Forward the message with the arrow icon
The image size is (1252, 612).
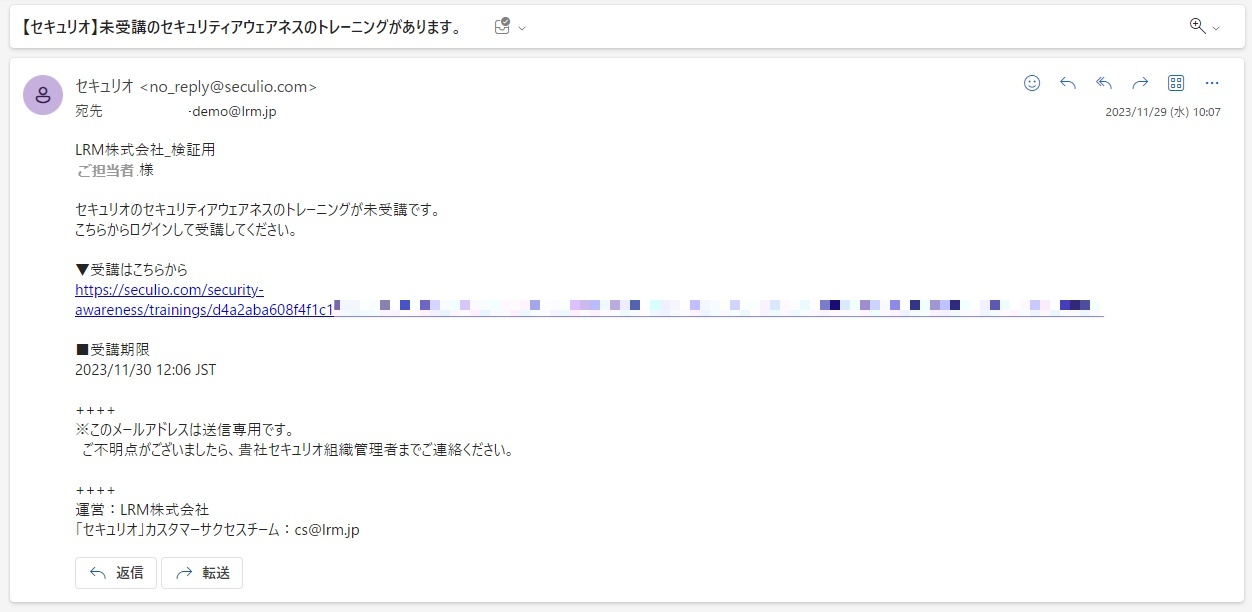[x=1140, y=83]
